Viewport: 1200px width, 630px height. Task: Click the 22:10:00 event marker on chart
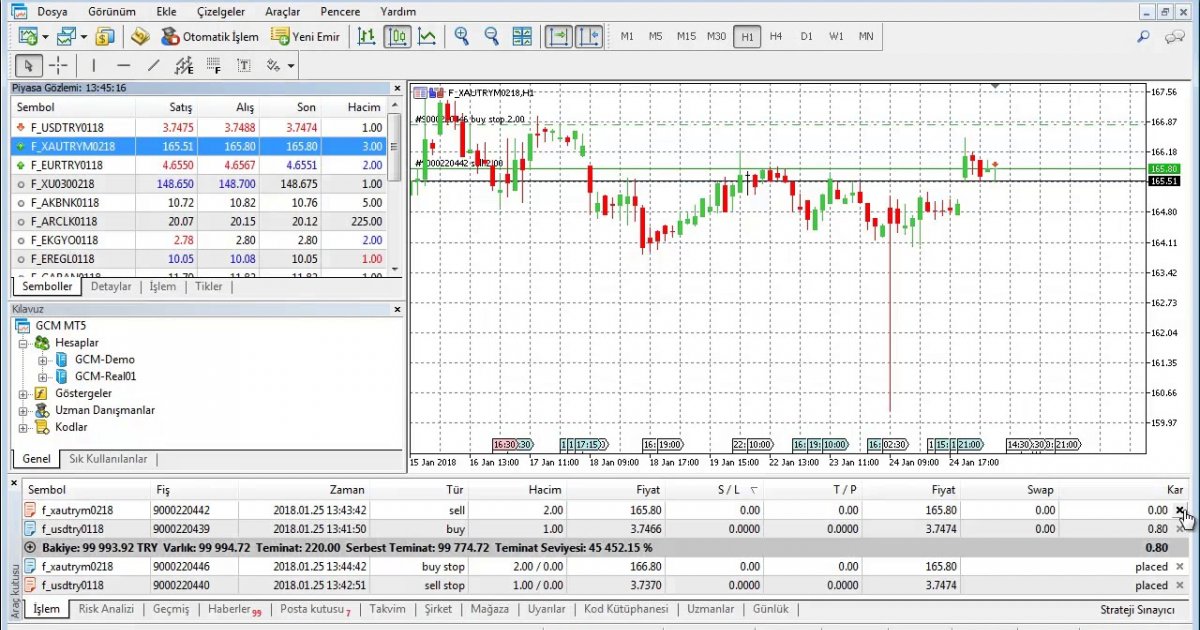coord(752,445)
